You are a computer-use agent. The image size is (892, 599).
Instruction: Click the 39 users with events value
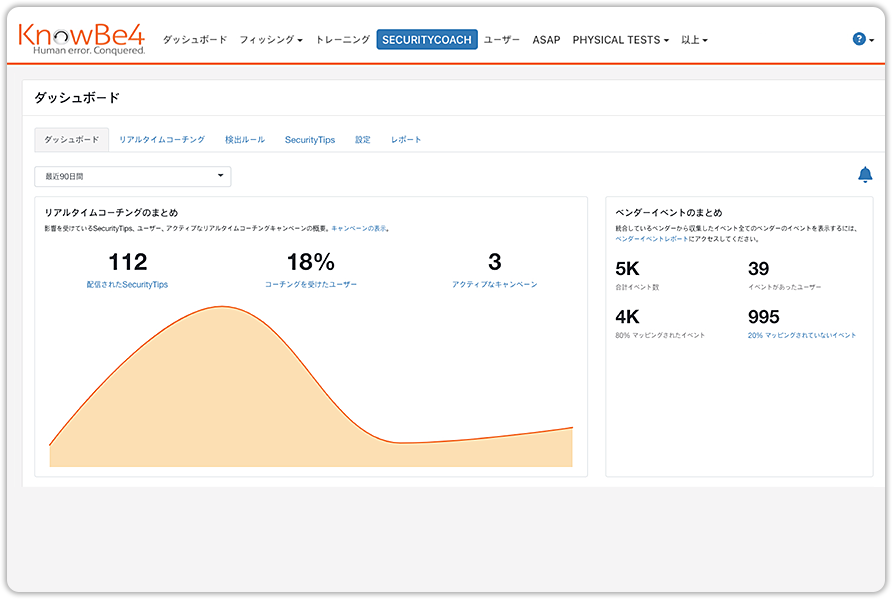pyautogui.click(x=758, y=268)
